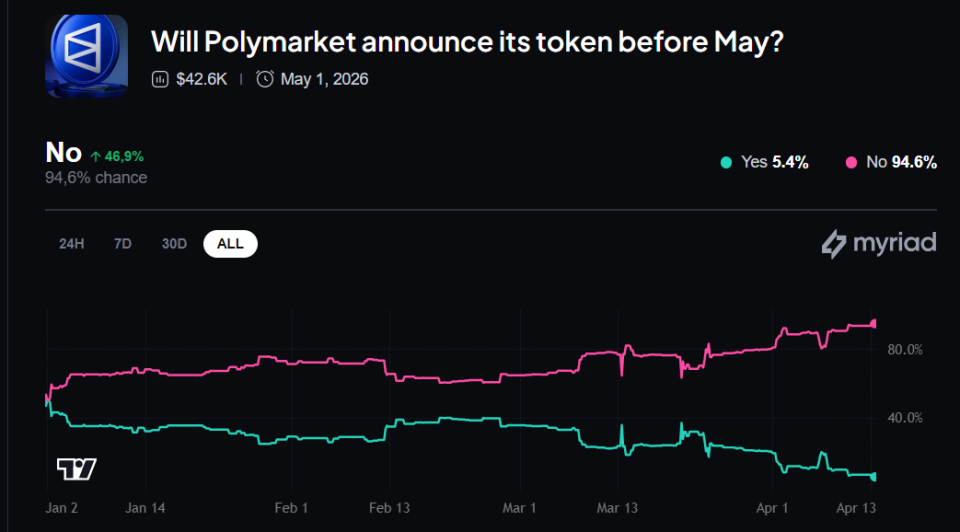Image resolution: width=960 pixels, height=532 pixels.
Task: Click the teal Yes line end marker
Action: click(x=875, y=476)
